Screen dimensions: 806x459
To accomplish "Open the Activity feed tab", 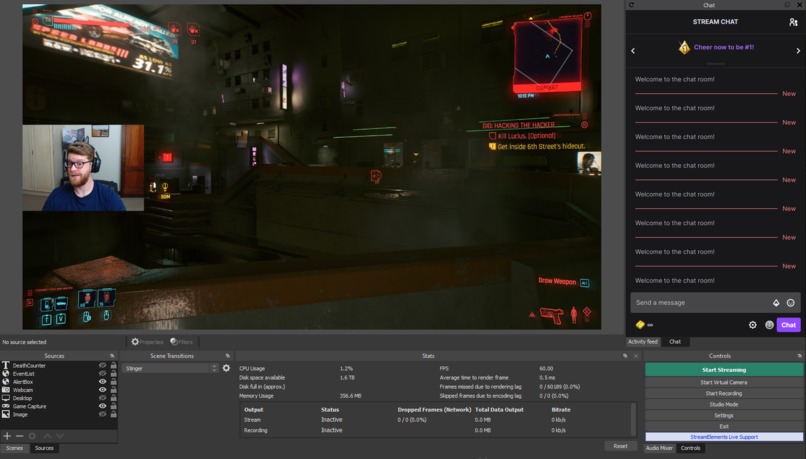I will click(x=643, y=342).
